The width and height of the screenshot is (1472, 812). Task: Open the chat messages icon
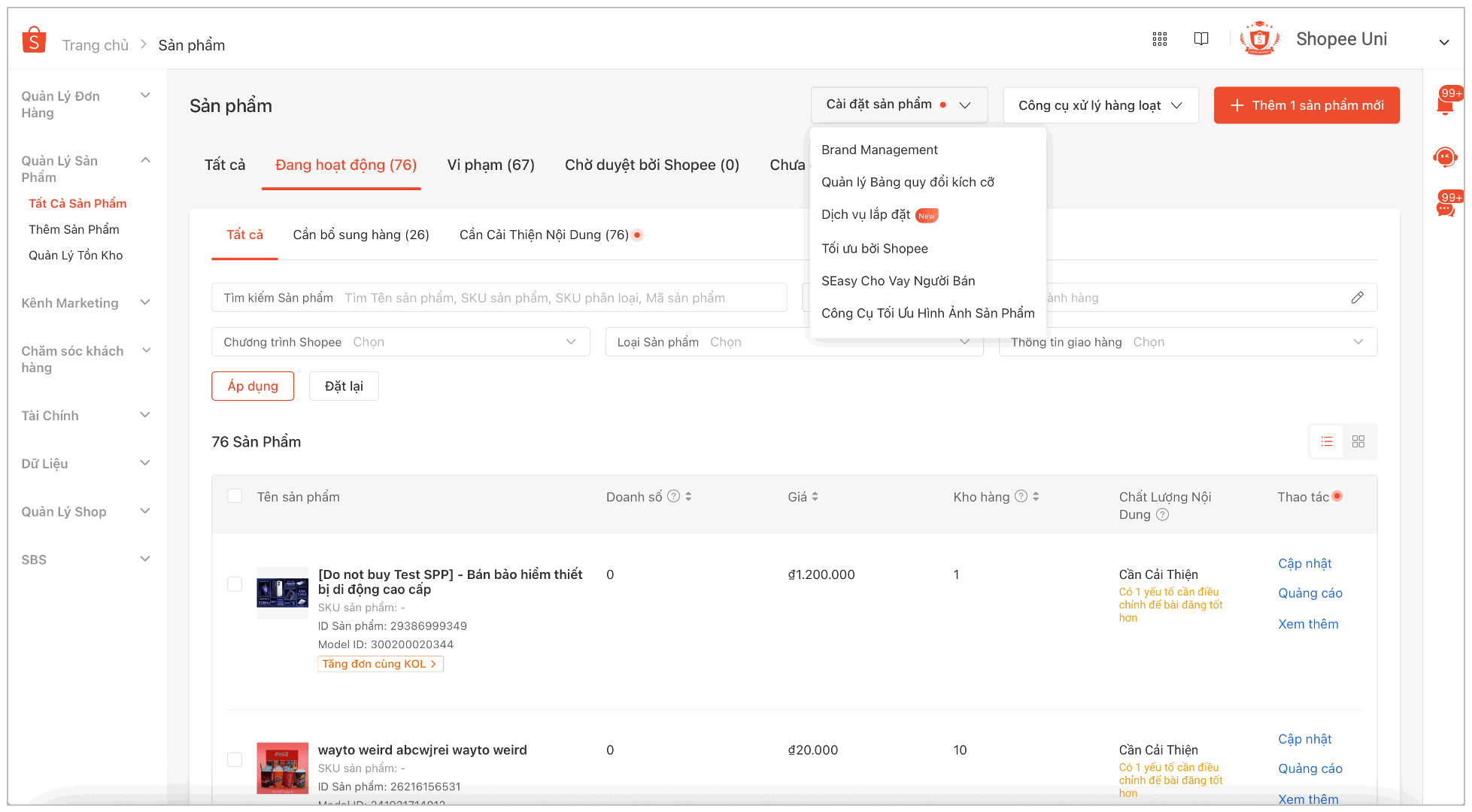[x=1445, y=208]
